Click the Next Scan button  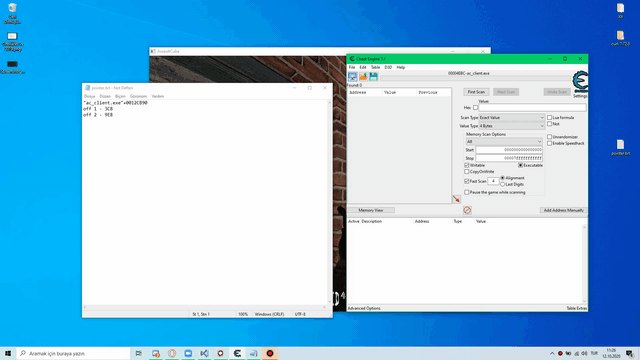point(506,92)
